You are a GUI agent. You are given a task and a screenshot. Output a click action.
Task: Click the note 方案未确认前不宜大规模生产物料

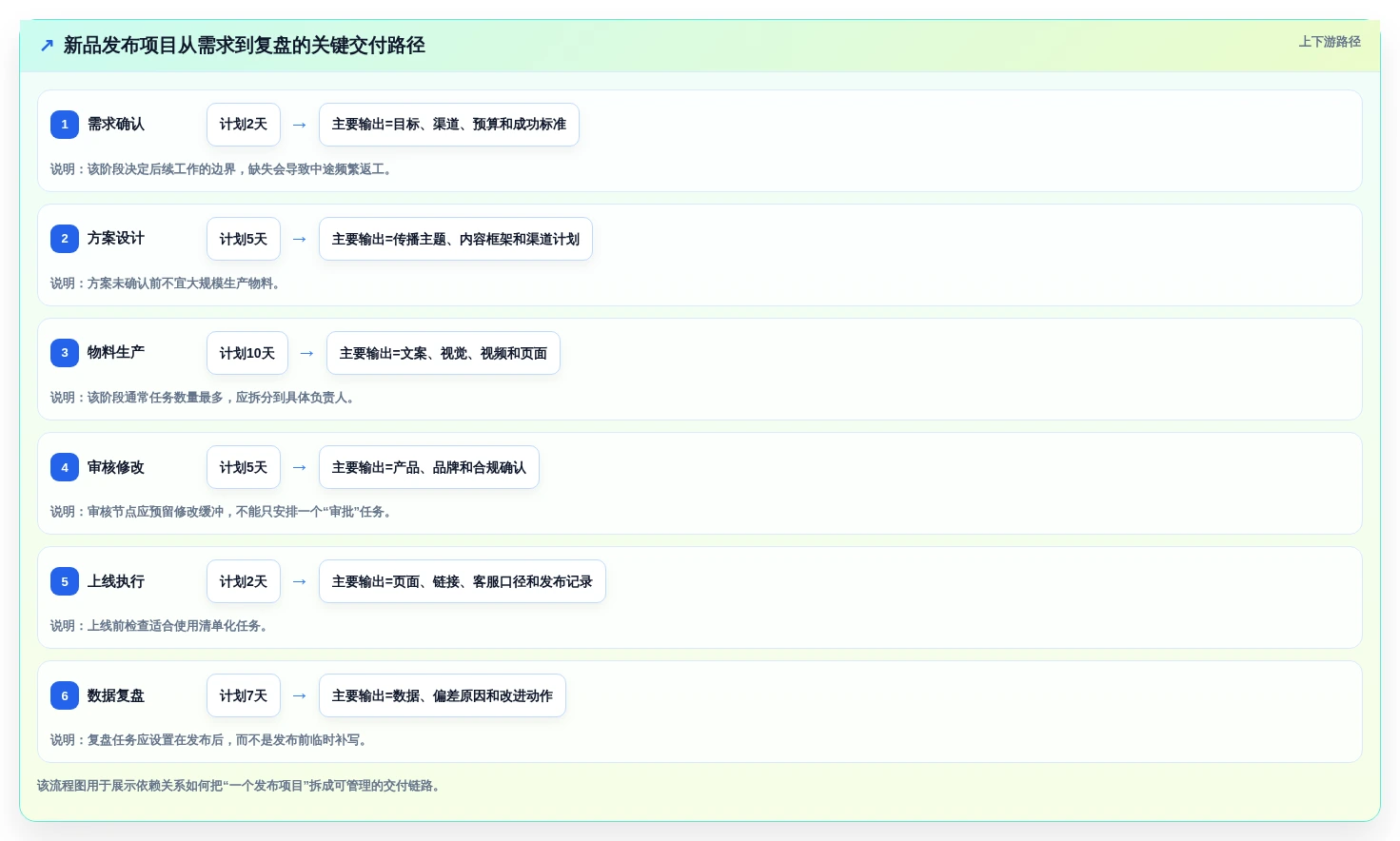[168, 284]
